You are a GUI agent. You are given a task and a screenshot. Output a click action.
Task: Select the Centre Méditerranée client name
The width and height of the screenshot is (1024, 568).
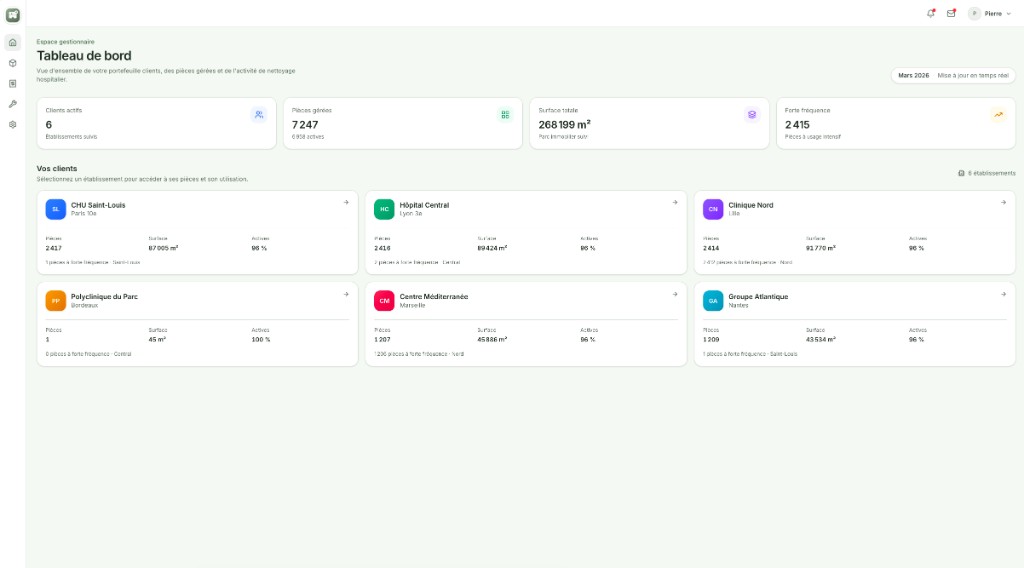[x=434, y=296]
